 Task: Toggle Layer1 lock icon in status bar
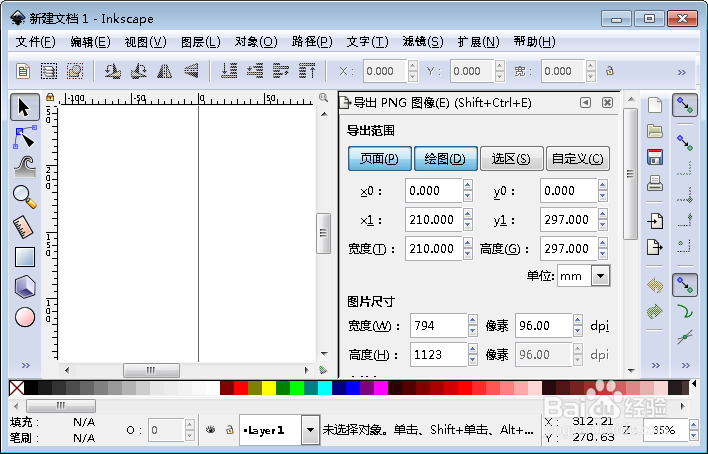pyautogui.click(x=230, y=430)
